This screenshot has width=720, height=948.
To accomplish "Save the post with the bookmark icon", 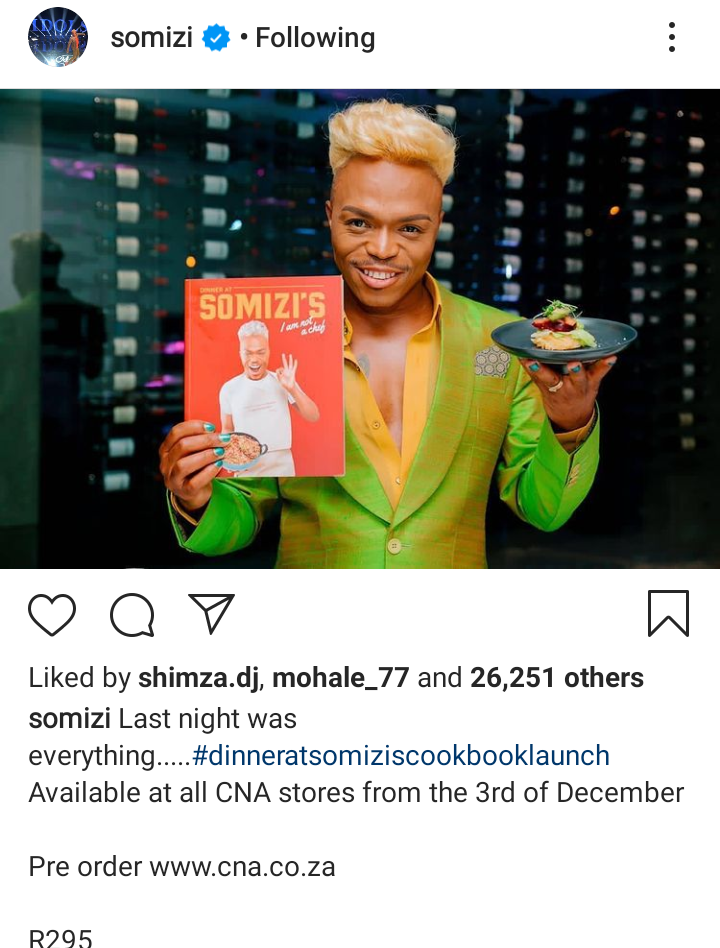I will pos(668,613).
